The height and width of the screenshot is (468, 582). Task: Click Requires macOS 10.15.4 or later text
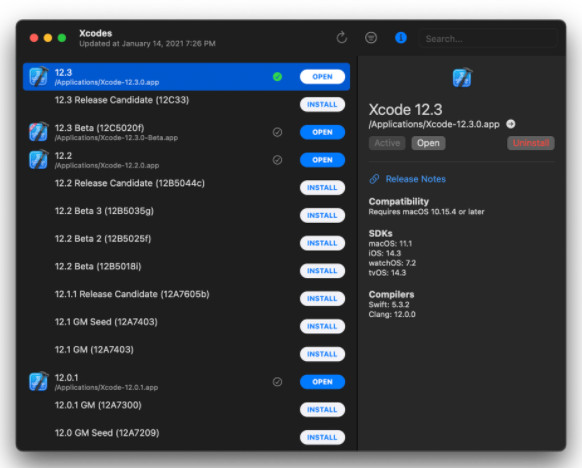tap(426, 212)
